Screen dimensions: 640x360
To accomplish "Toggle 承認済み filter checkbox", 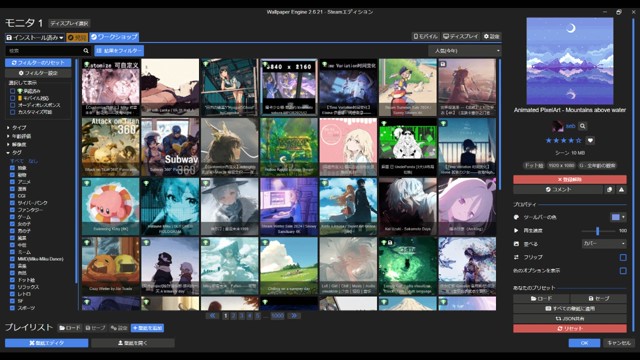I will (x=12, y=91).
